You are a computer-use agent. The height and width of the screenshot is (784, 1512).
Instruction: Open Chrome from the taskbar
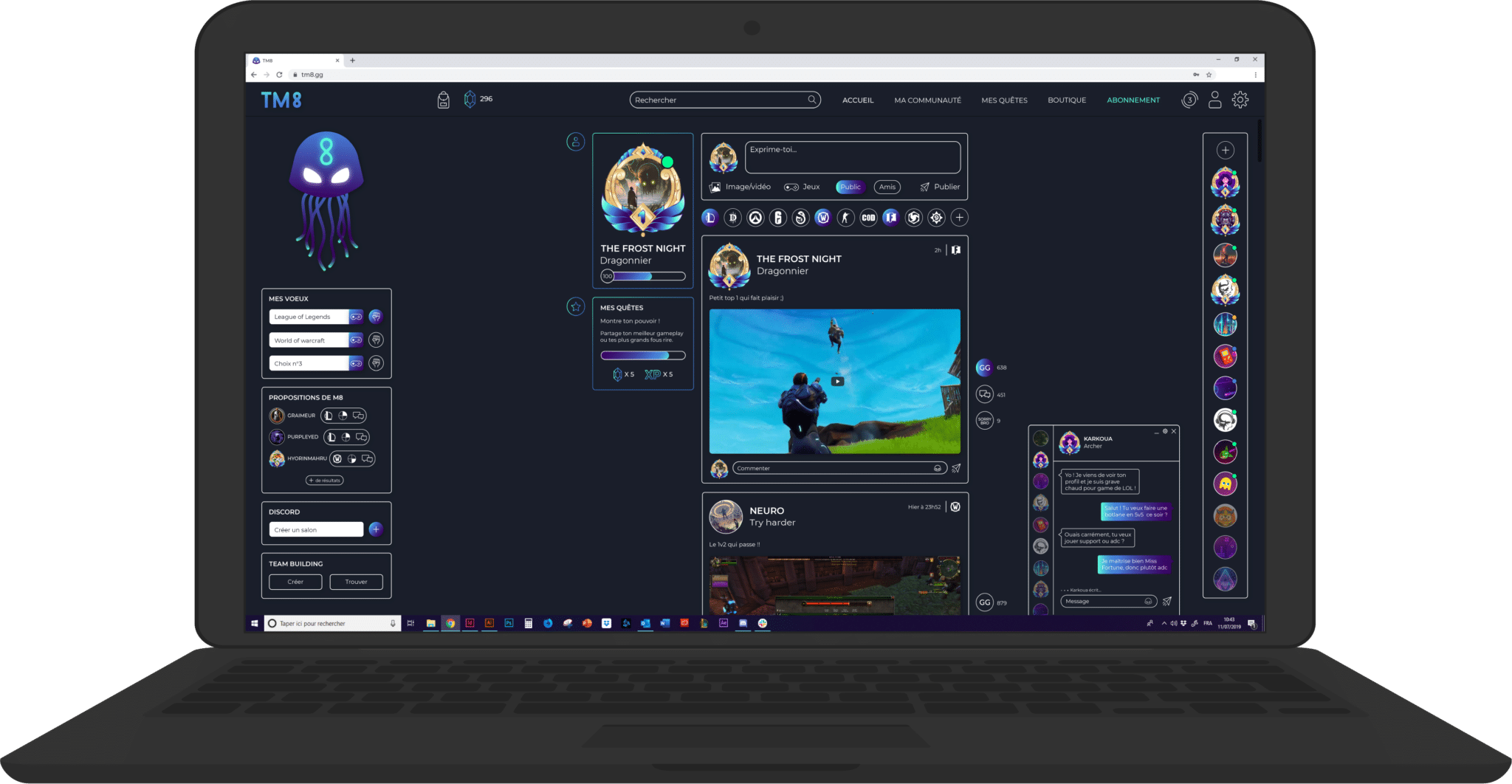pos(450,623)
